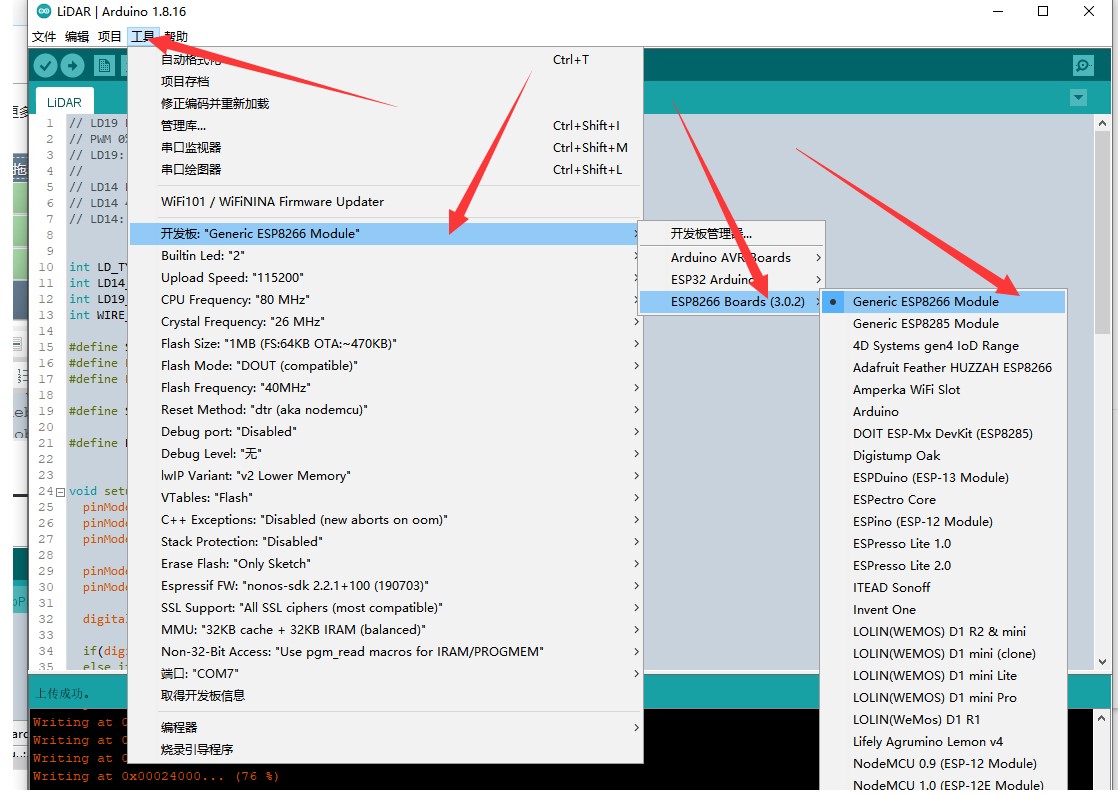The image size is (1118, 795).
Task: Expand the SSL Support submenu
Action: (386, 608)
